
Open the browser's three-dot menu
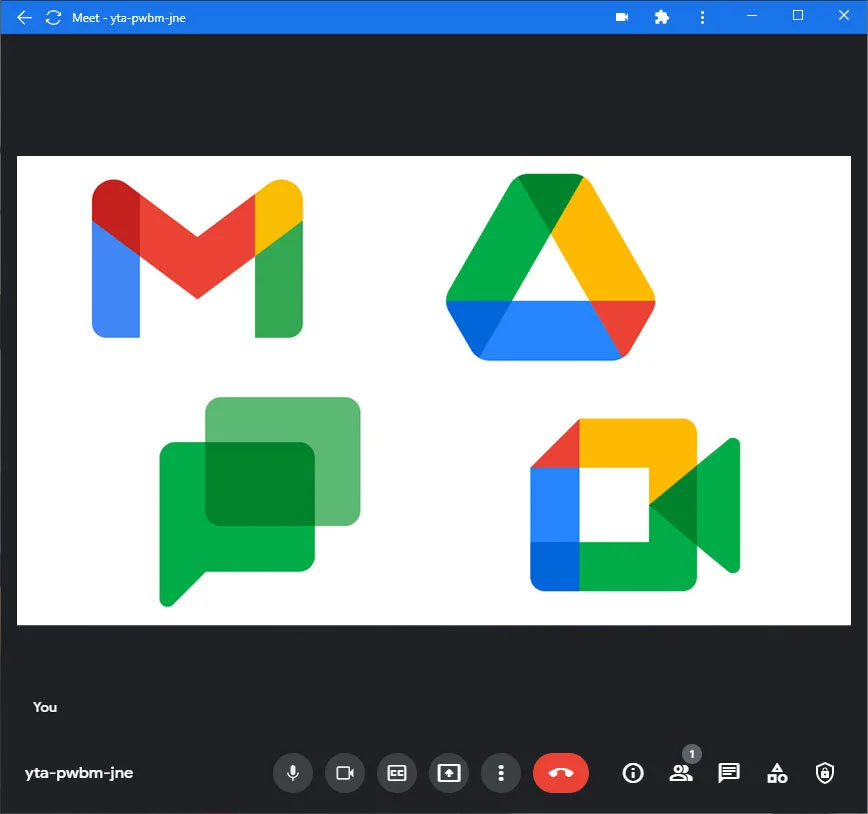click(703, 16)
